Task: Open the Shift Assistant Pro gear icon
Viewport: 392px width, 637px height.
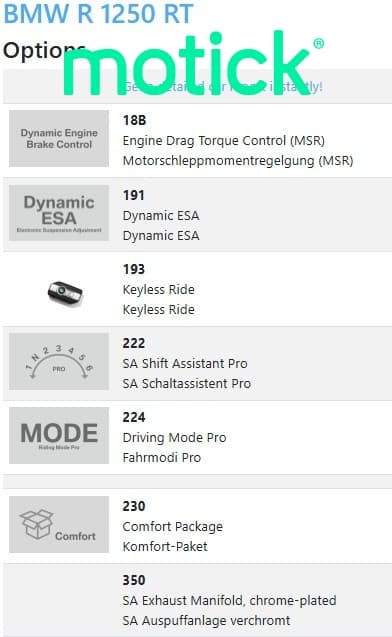Action: tap(59, 362)
